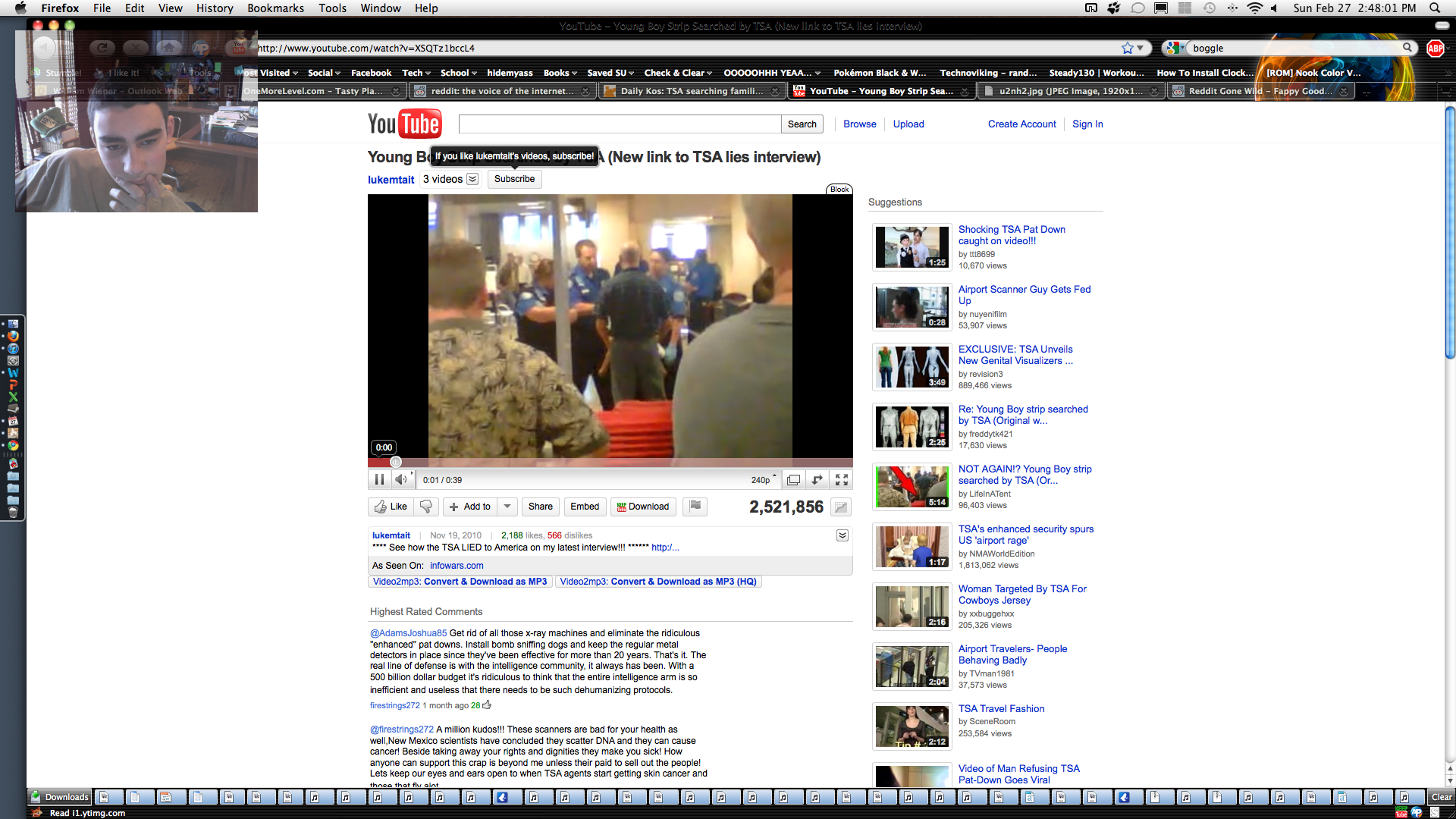
Task: Toggle Subscribe to lukemtait
Action: click(x=514, y=179)
